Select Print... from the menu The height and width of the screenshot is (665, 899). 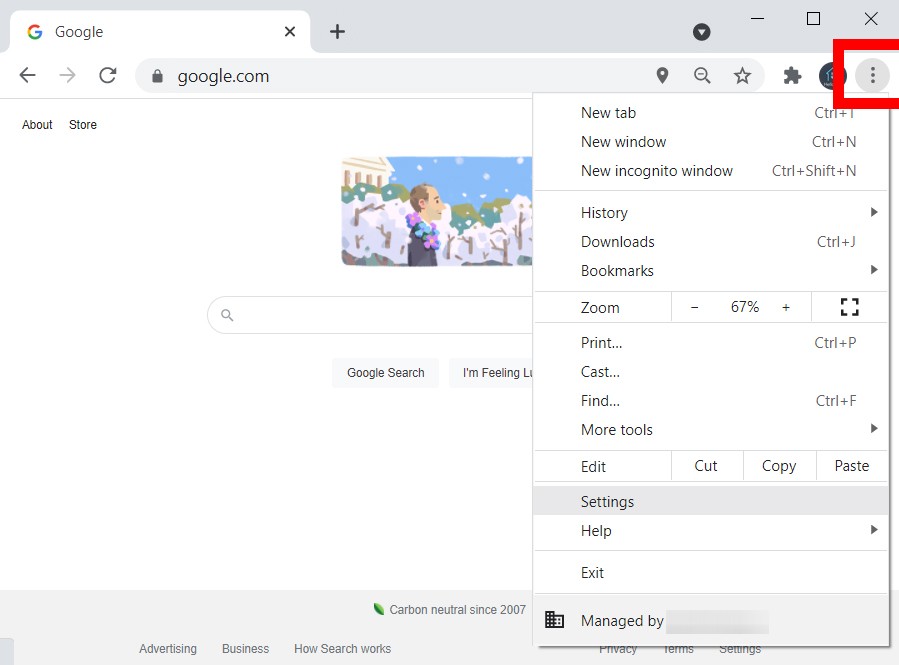[x=711, y=343]
